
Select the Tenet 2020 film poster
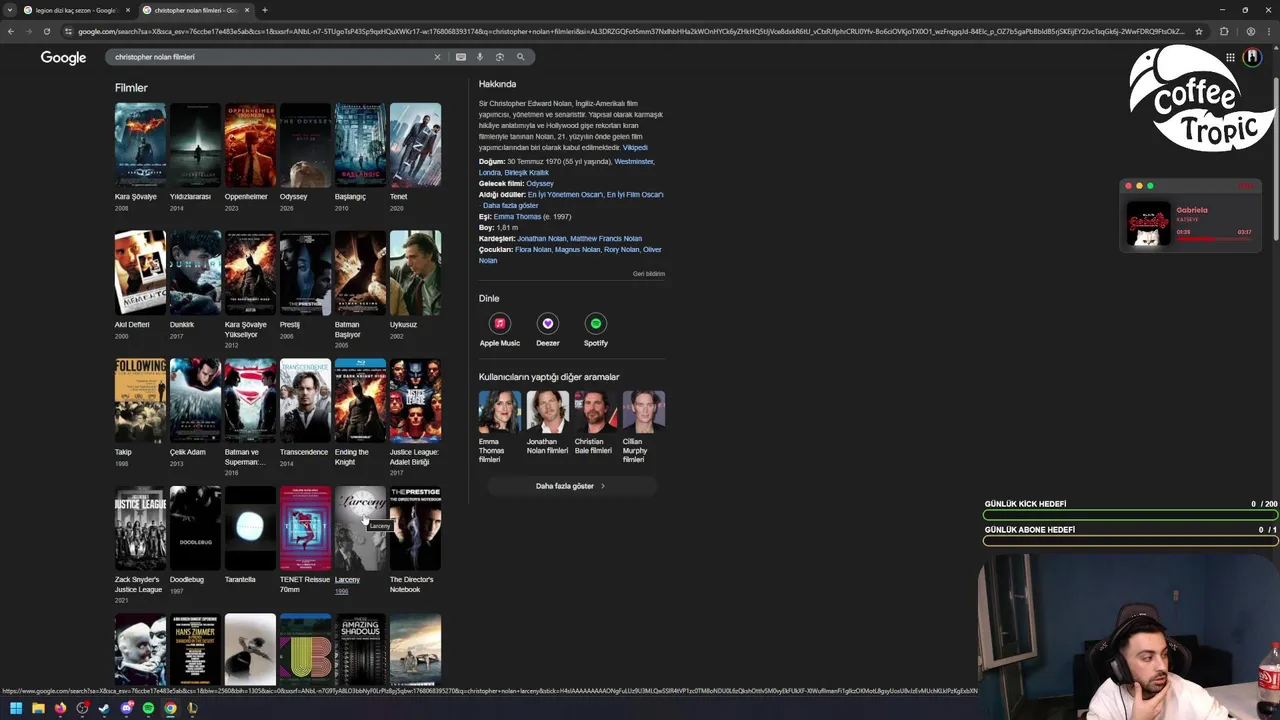point(415,145)
